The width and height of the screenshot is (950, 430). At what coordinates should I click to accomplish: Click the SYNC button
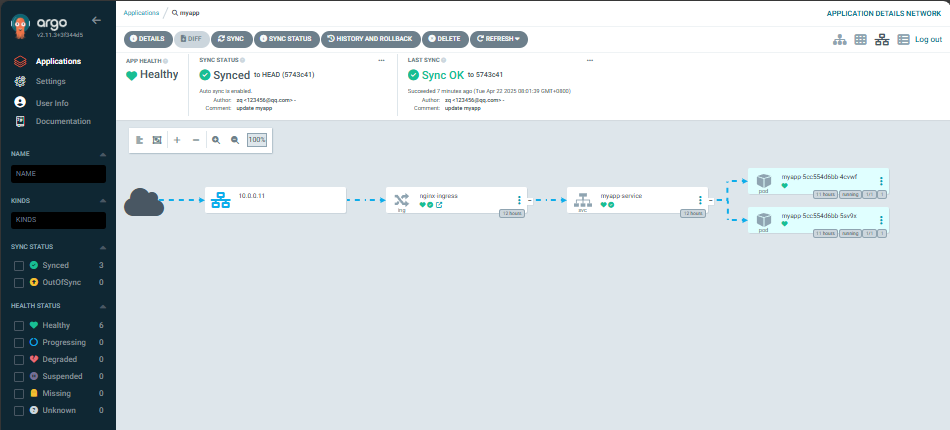tap(231, 39)
